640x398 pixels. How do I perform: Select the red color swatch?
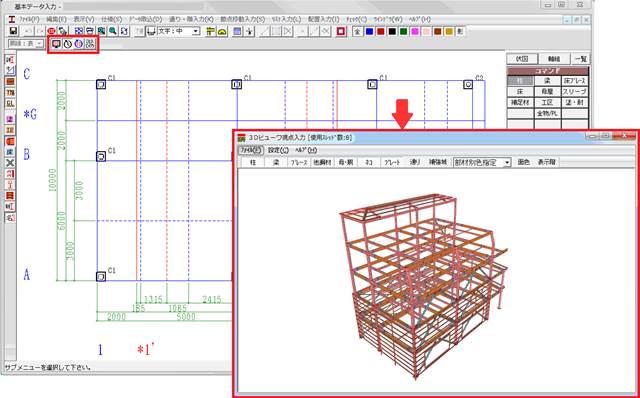(x=381, y=31)
